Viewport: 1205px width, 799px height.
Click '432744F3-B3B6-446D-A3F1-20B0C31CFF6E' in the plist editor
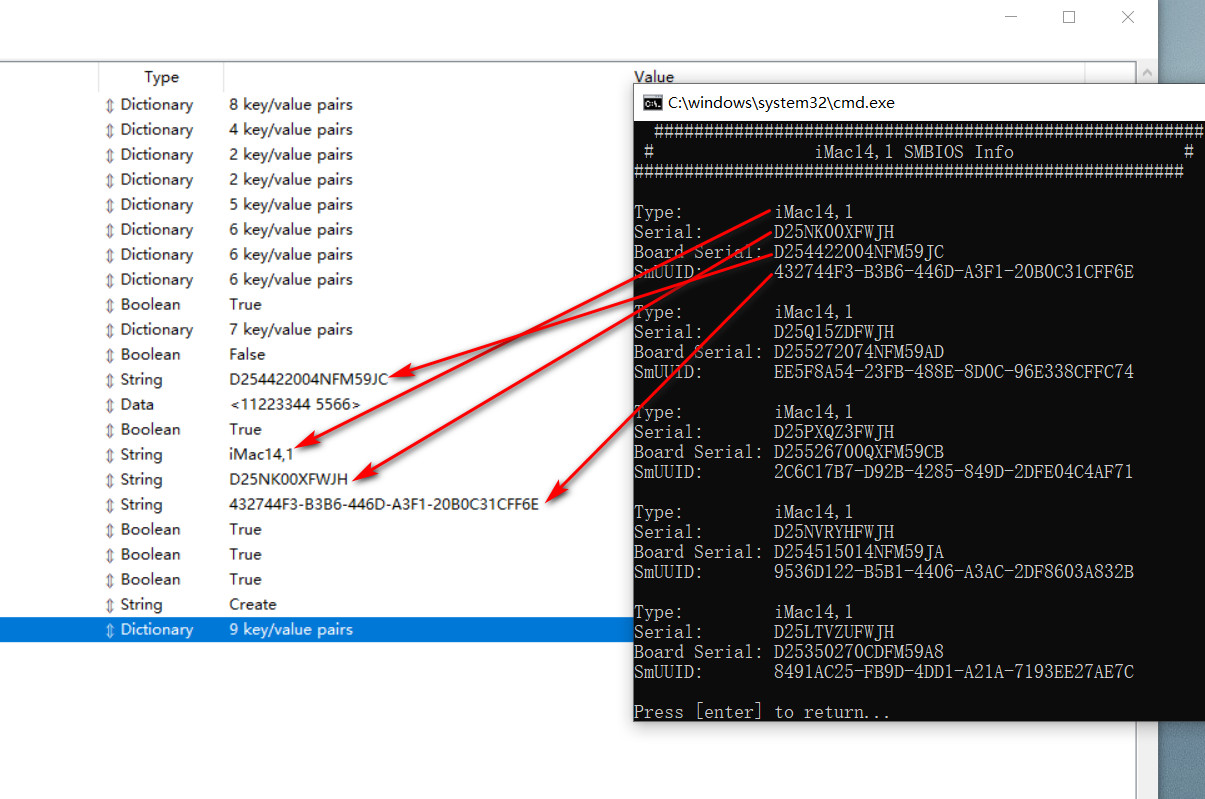[384, 505]
